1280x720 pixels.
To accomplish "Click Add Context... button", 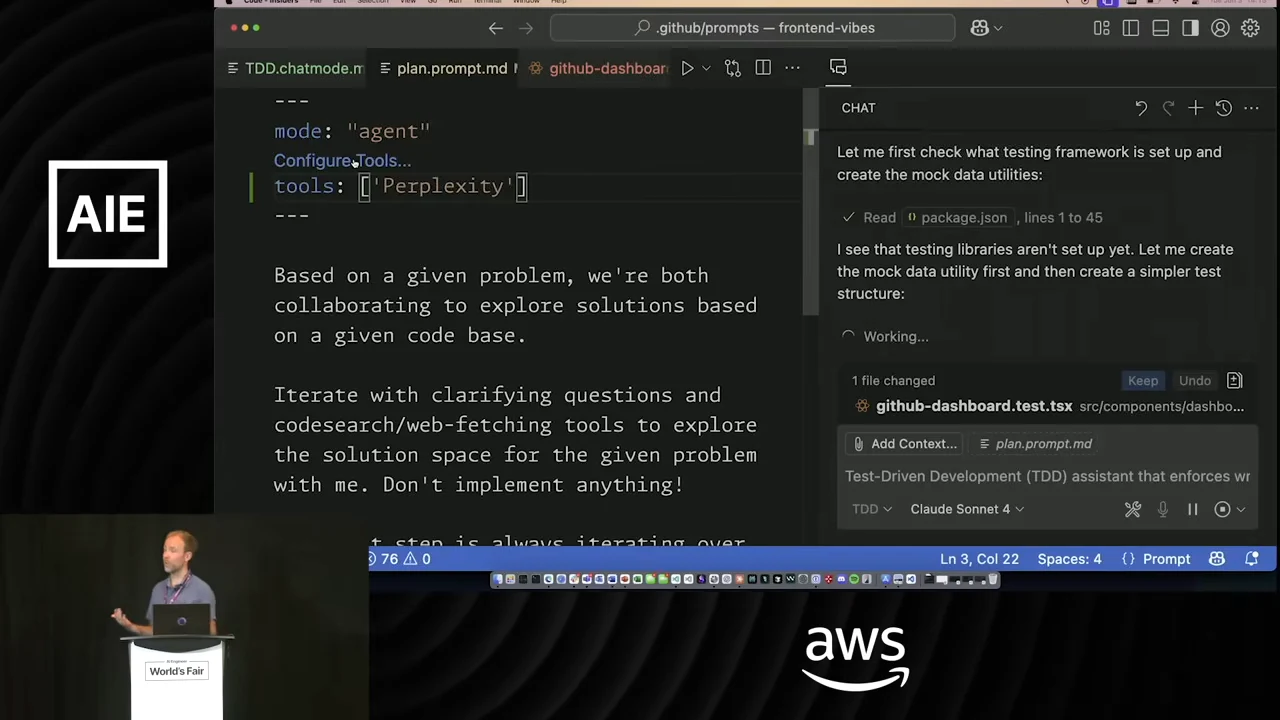I will click(904, 444).
